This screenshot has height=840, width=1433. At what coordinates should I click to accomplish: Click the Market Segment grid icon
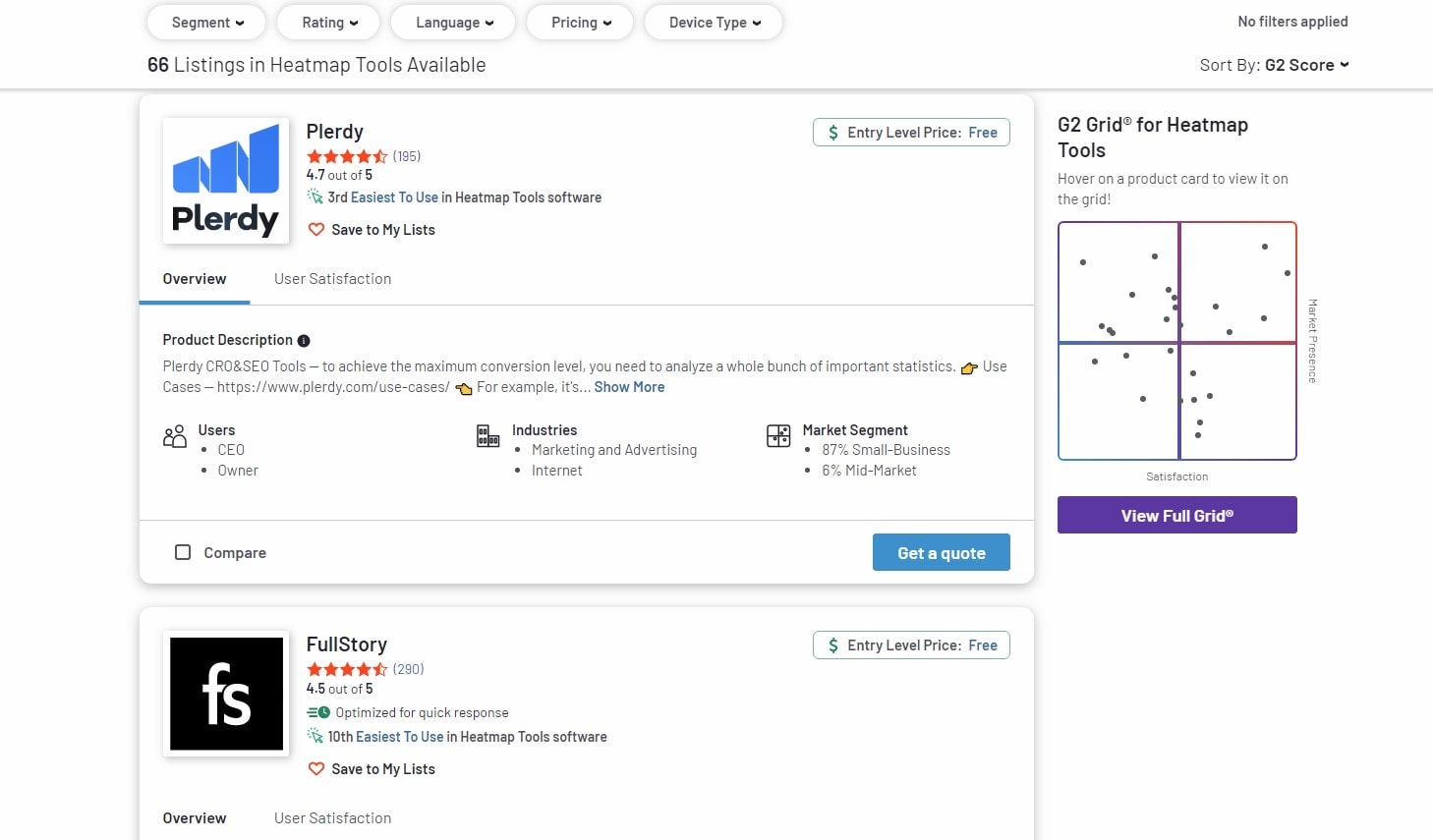coord(778,436)
